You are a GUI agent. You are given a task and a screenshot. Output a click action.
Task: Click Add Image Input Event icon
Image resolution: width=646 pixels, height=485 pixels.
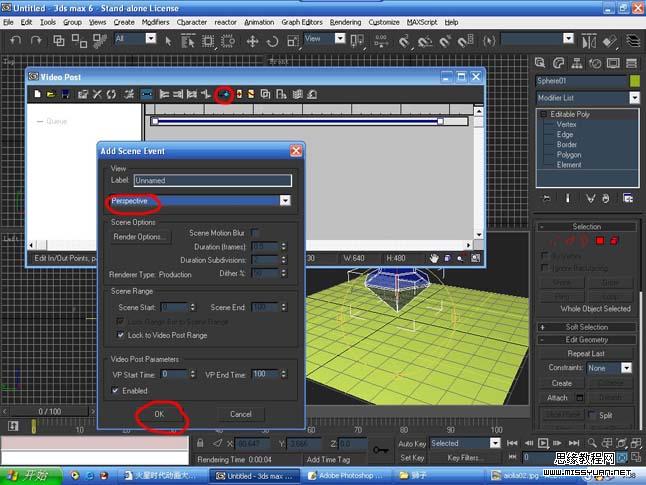[239, 94]
